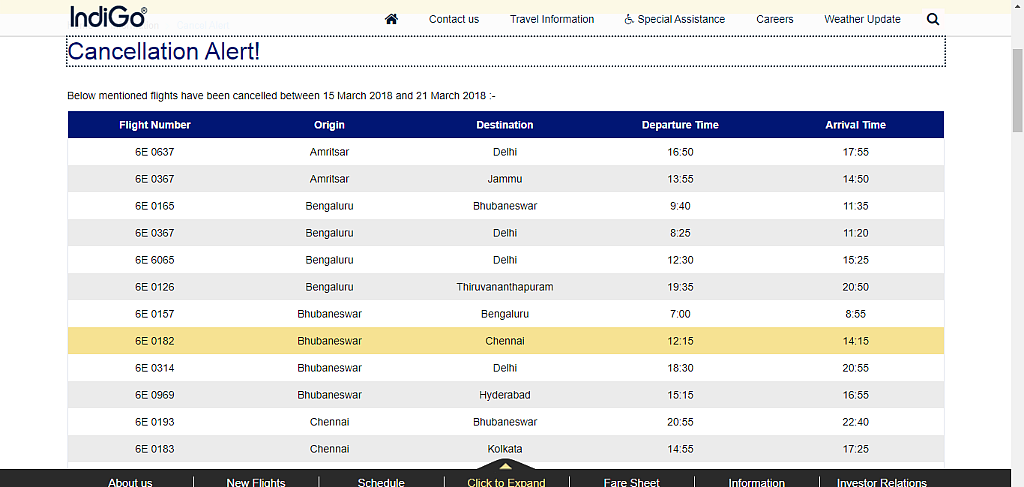The width and height of the screenshot is (1024, 487).
Task: Select flight number 6E 0126
Action: pos(155,287)
